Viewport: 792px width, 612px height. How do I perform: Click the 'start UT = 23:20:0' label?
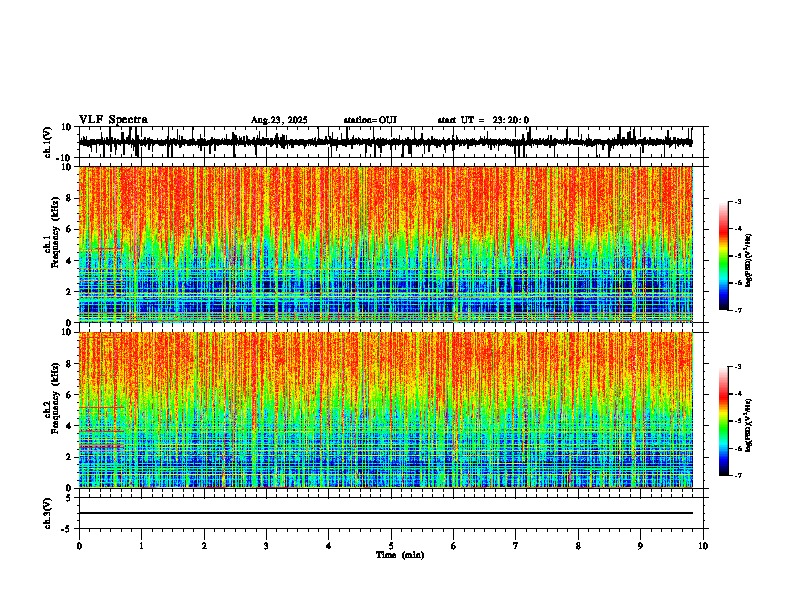(x=483, y=120)
